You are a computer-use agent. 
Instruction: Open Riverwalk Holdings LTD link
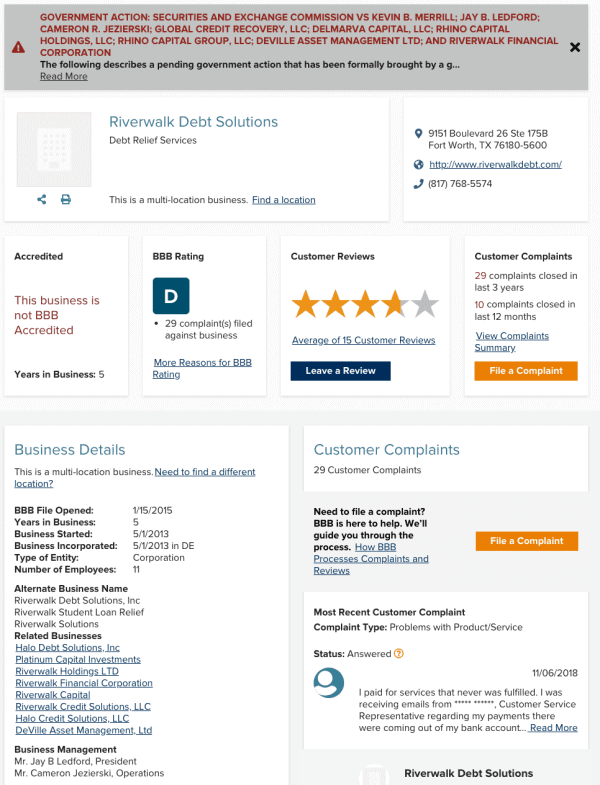[67, 671]
